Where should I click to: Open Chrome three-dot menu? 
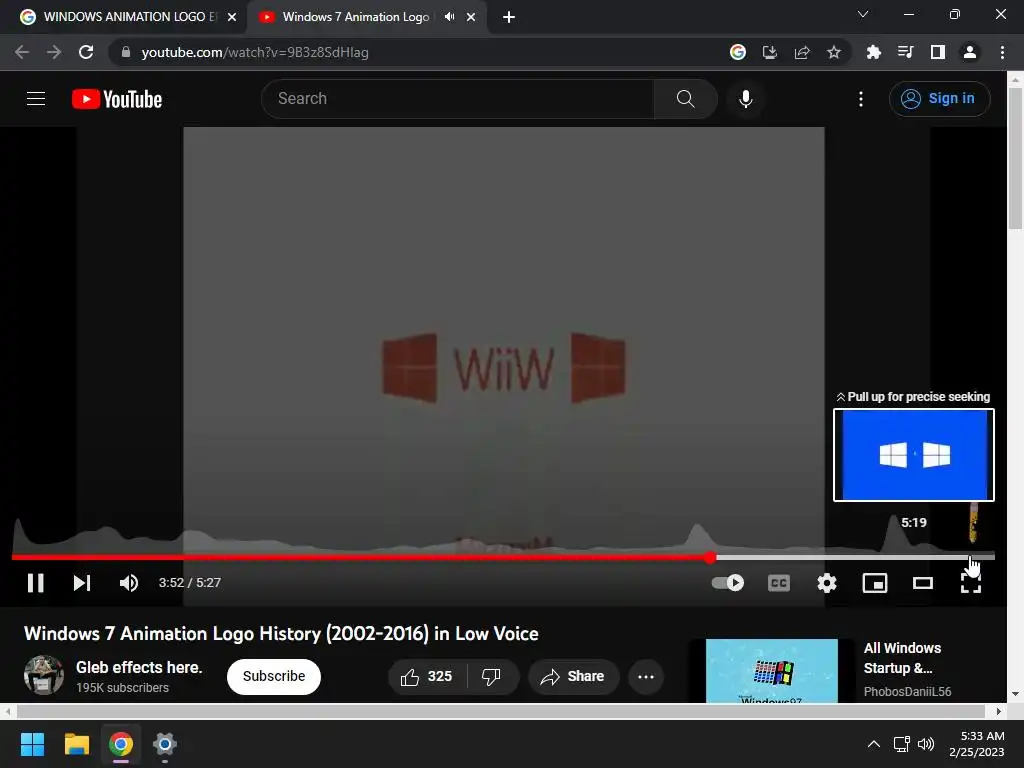pos(1002,52)
